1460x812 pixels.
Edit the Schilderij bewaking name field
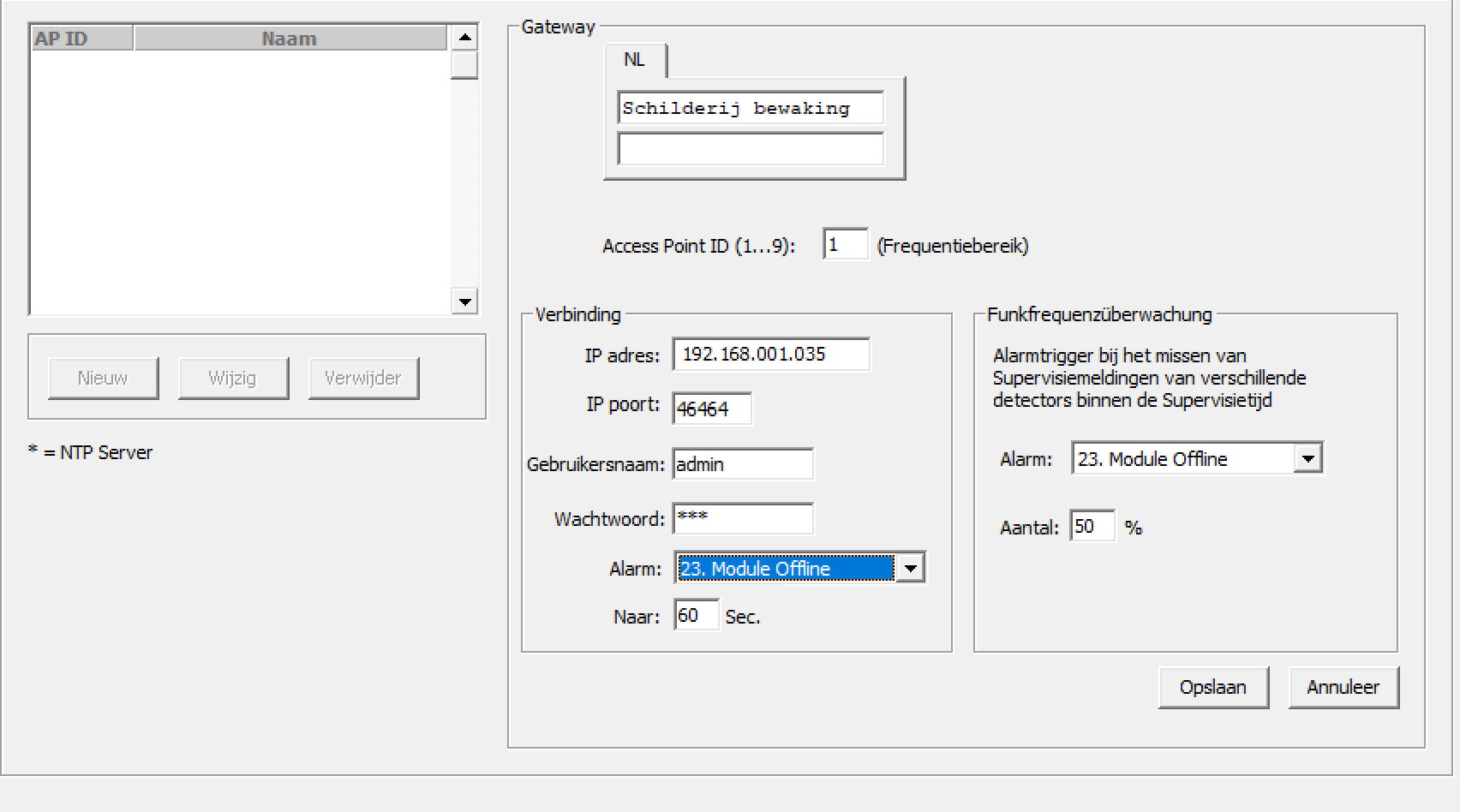(x=750, y=109)
